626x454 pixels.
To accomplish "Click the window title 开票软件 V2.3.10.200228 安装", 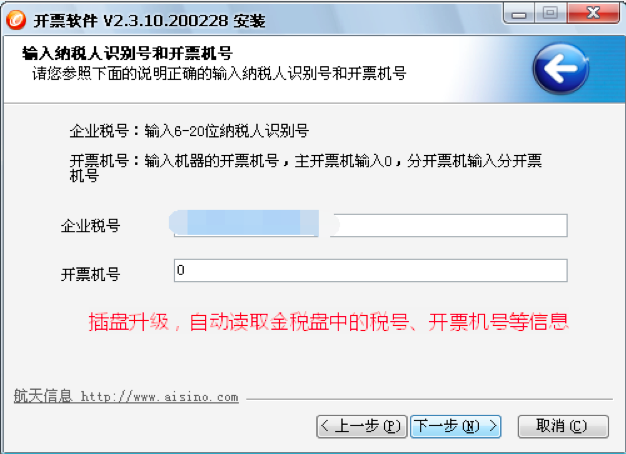I will tap(149, 20).
